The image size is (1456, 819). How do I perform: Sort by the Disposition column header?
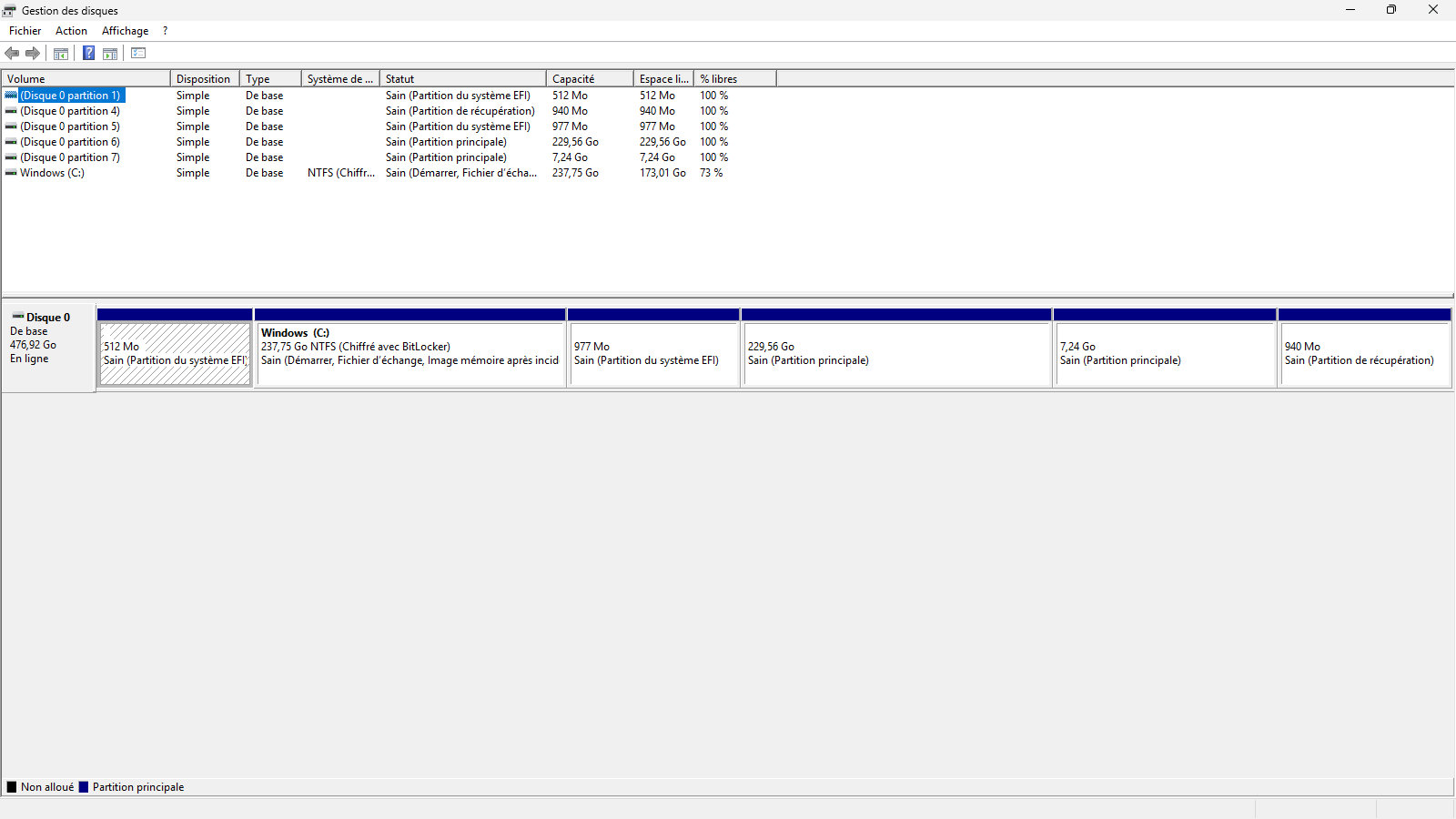point(205,79)
